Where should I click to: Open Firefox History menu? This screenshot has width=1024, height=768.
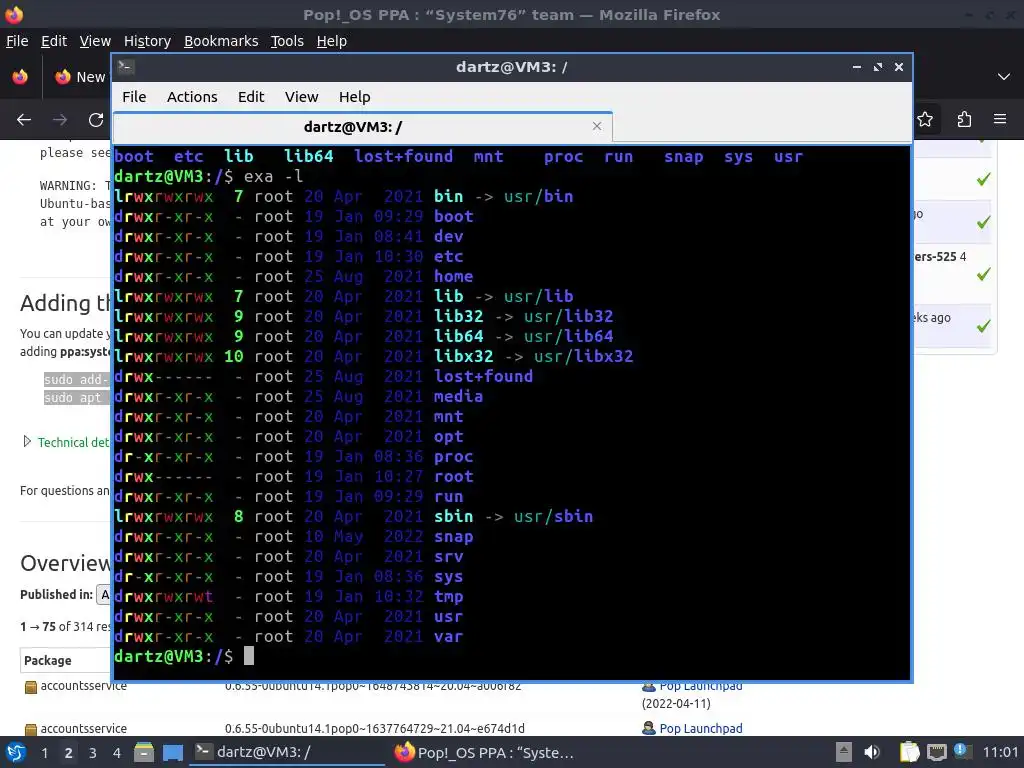[x=147, y=41]
